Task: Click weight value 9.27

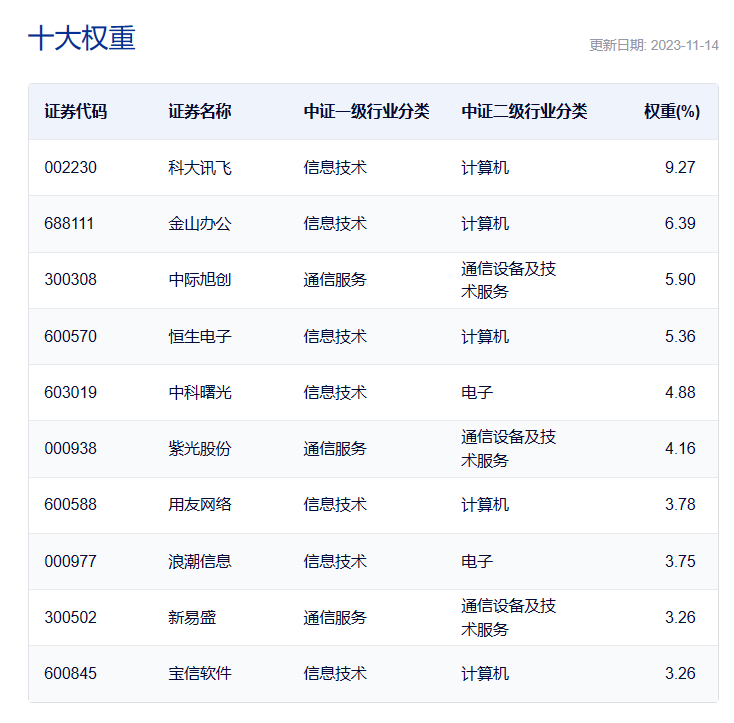Action: [680, 168]
